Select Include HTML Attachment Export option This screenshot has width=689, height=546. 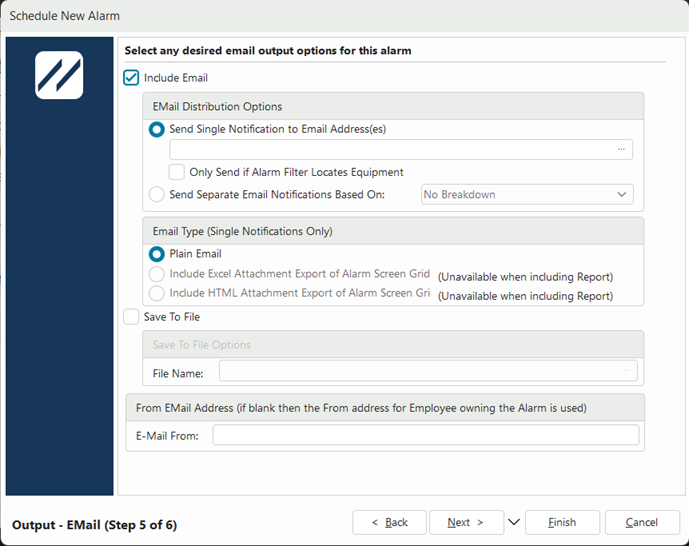click(156, 293)
